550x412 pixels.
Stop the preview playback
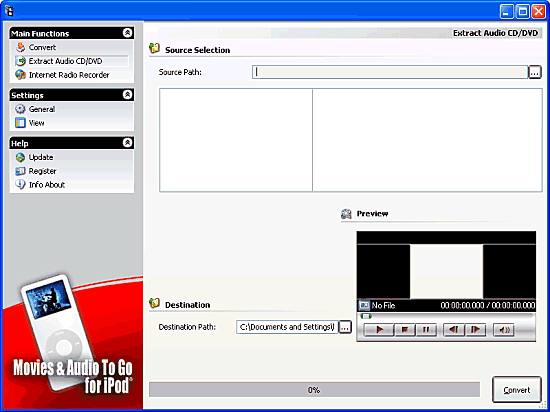click(x=405, y=330)
